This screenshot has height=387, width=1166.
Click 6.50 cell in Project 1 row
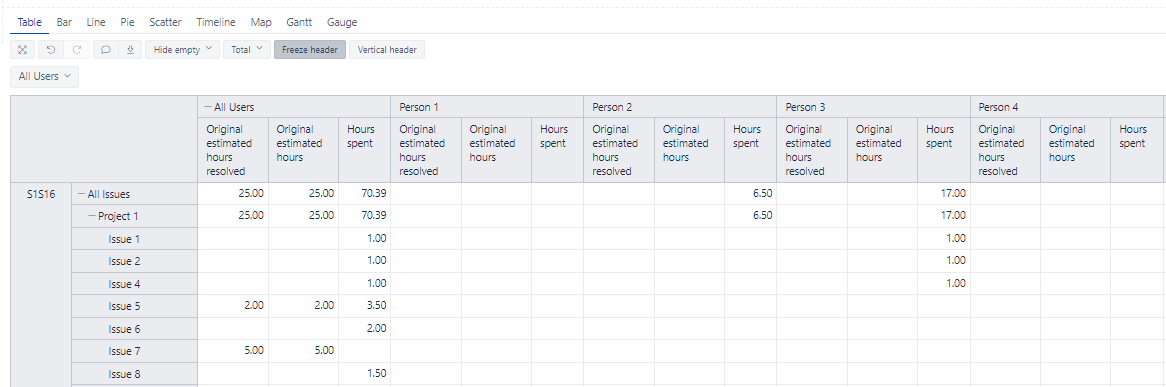(x=750, y=217)
